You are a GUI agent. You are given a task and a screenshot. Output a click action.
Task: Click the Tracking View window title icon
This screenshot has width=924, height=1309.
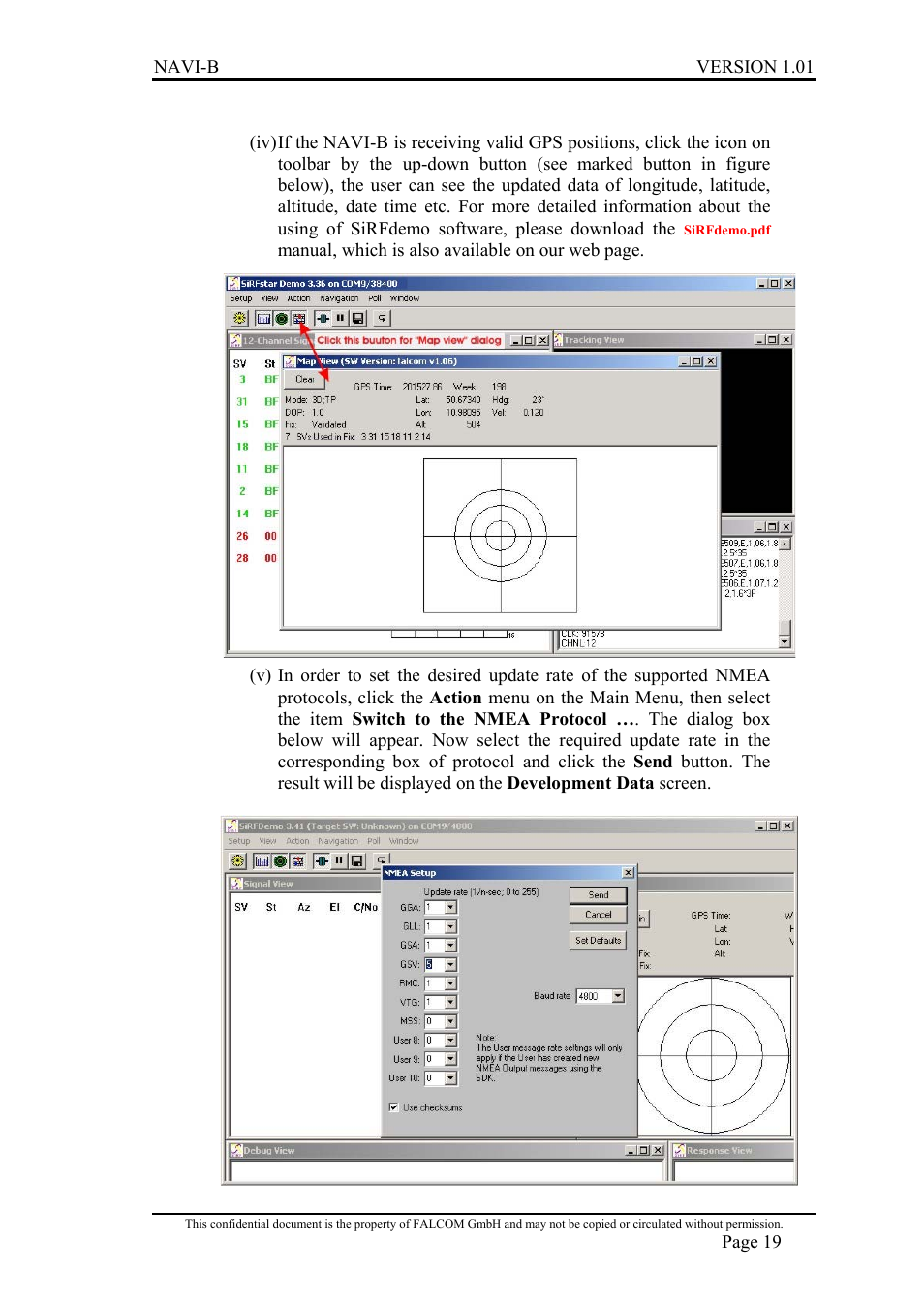(558, 340)
